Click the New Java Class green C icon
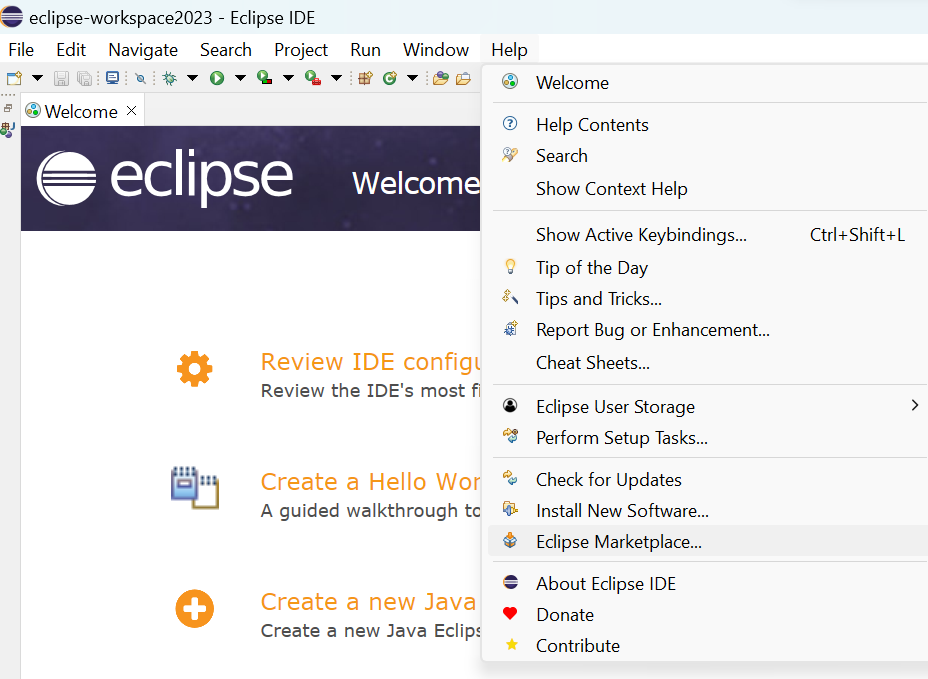 pos(389,78)
